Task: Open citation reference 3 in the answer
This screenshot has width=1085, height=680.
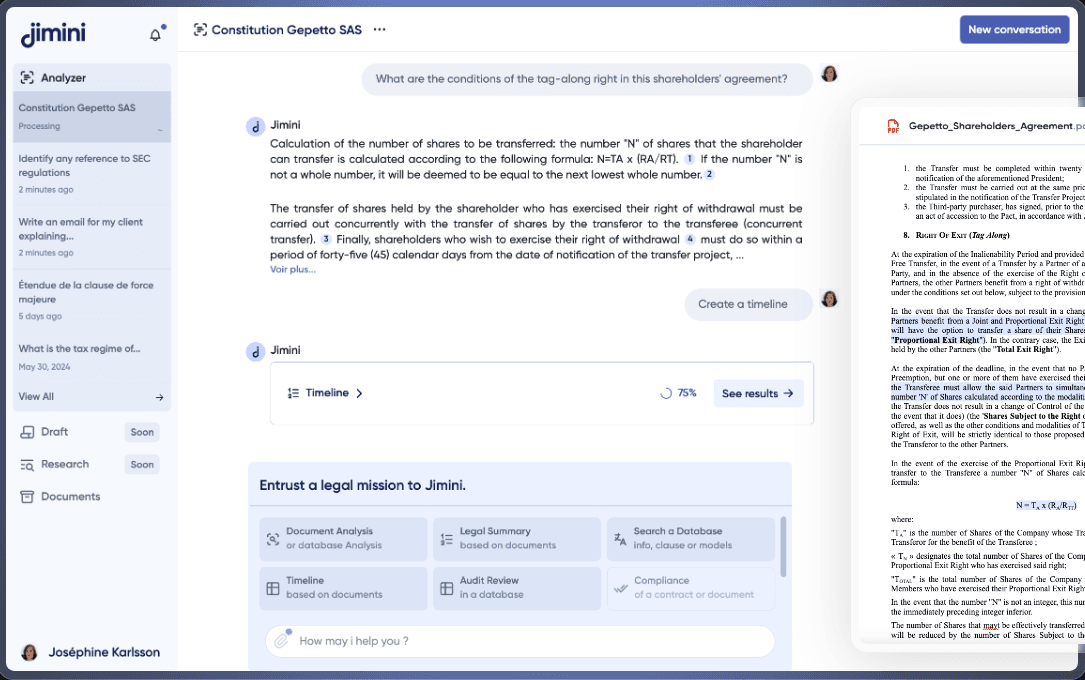Action: tap(326, 239)
